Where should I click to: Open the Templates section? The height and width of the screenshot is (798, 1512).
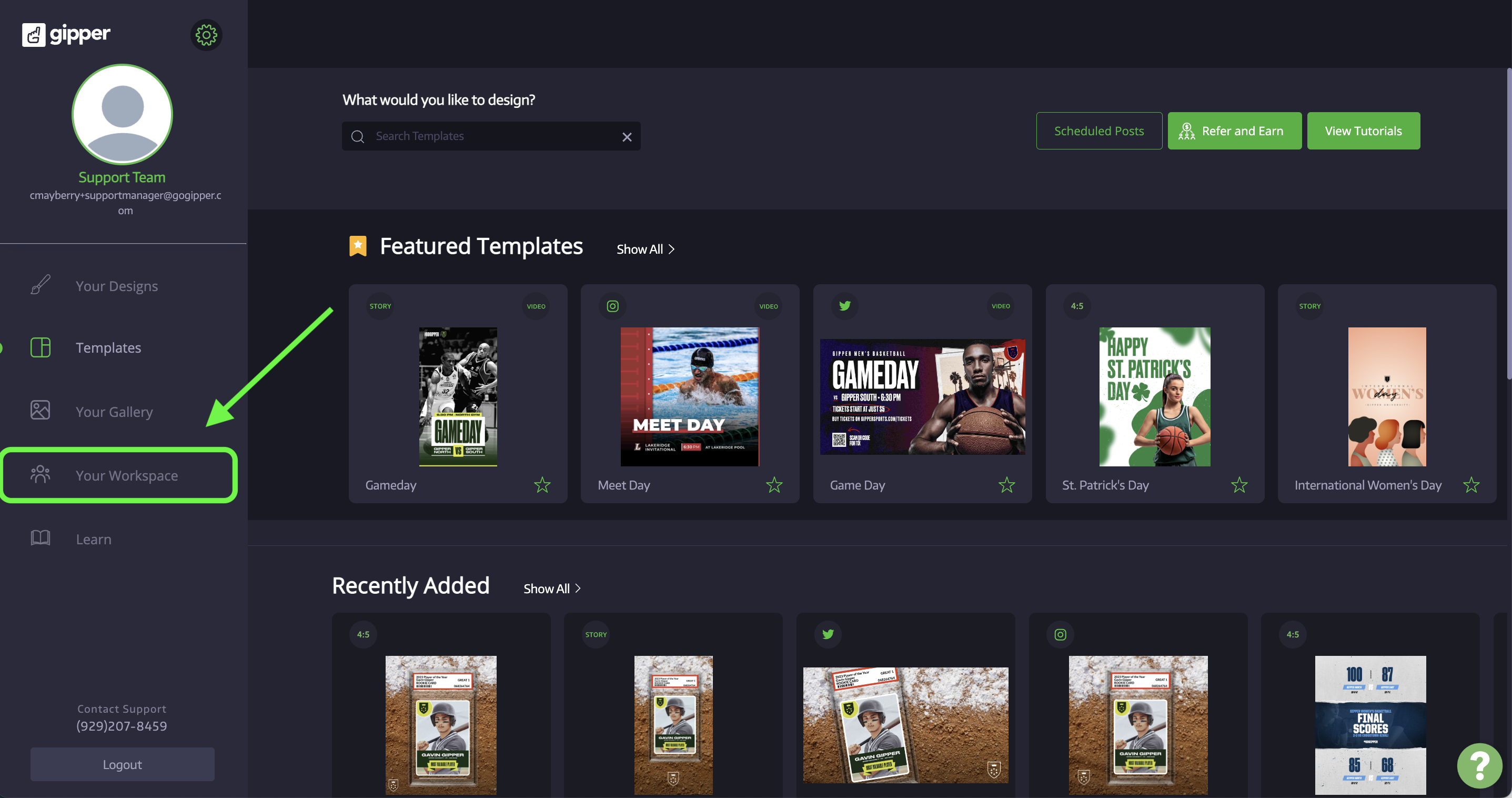[108, 347]
